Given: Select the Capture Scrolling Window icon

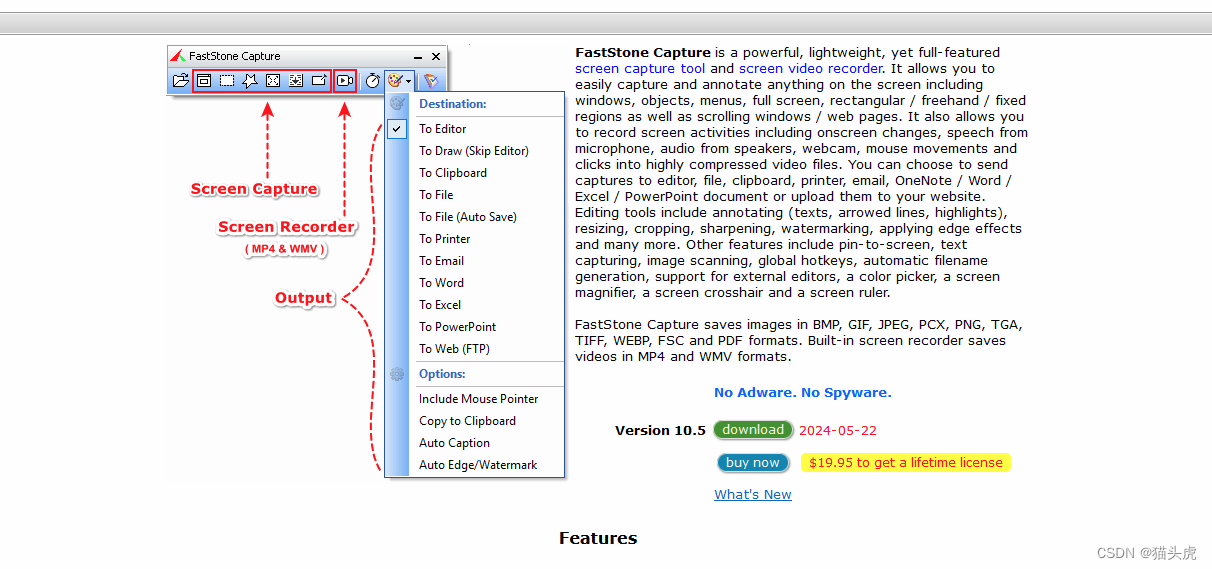Looking at the screenshot, I should click(296, 81).
